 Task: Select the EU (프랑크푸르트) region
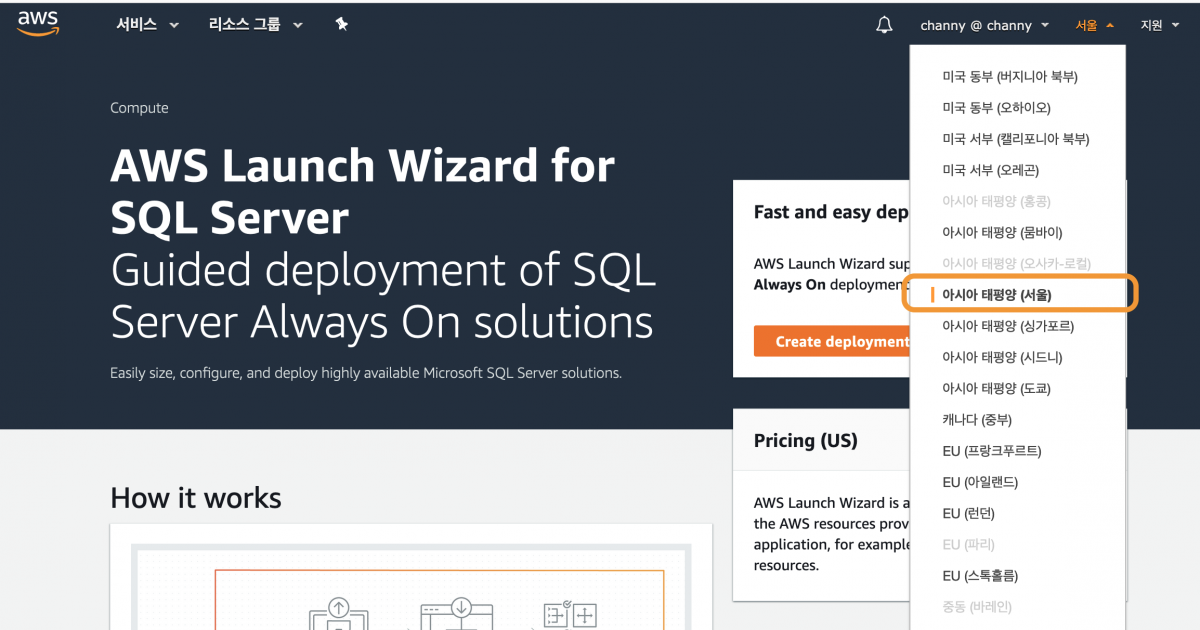[x=990, y=450]
